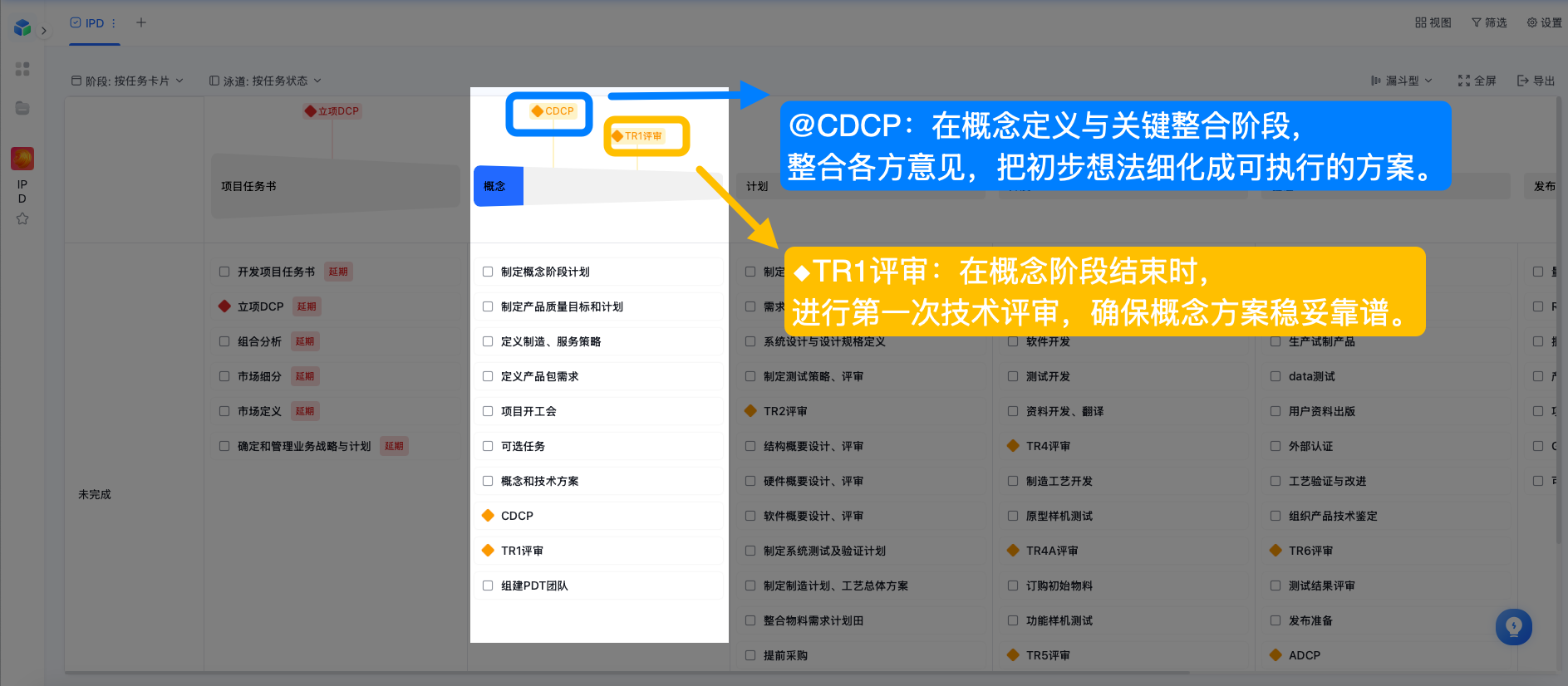This screenshot has width=1568, height=686.
Task: Open the 视图 view menu
Action: tap(1433, 22)
